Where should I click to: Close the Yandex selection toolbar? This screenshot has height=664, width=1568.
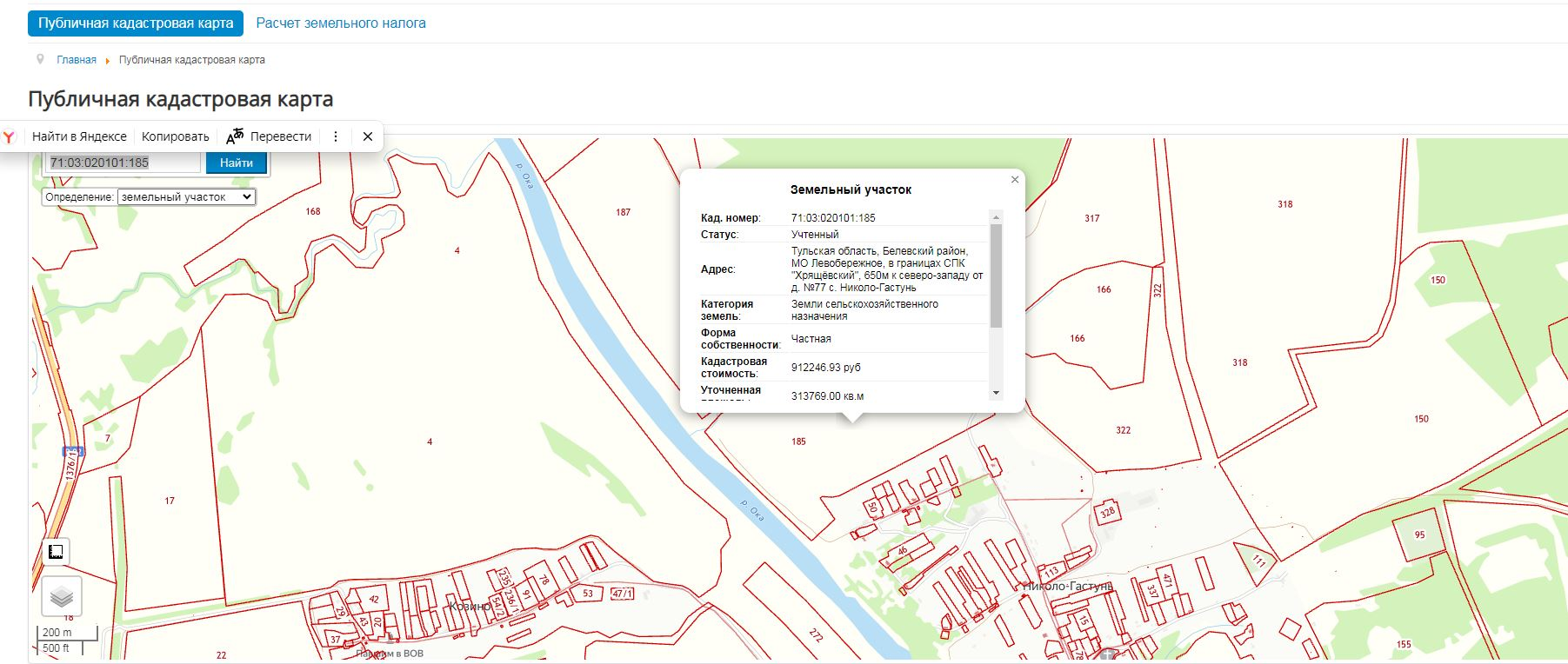368,136
